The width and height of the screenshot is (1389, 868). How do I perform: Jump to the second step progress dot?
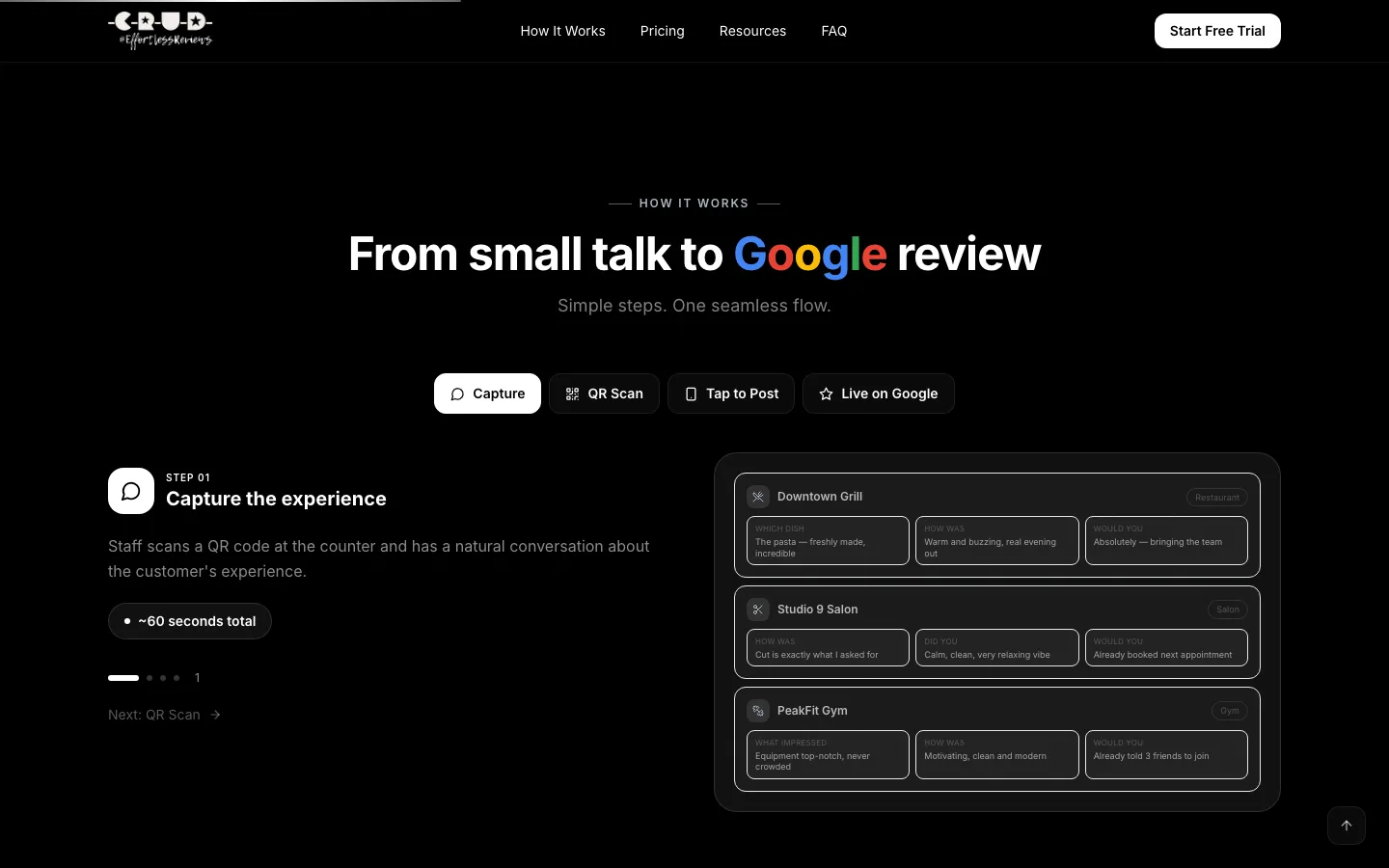(x=150, y=678)
